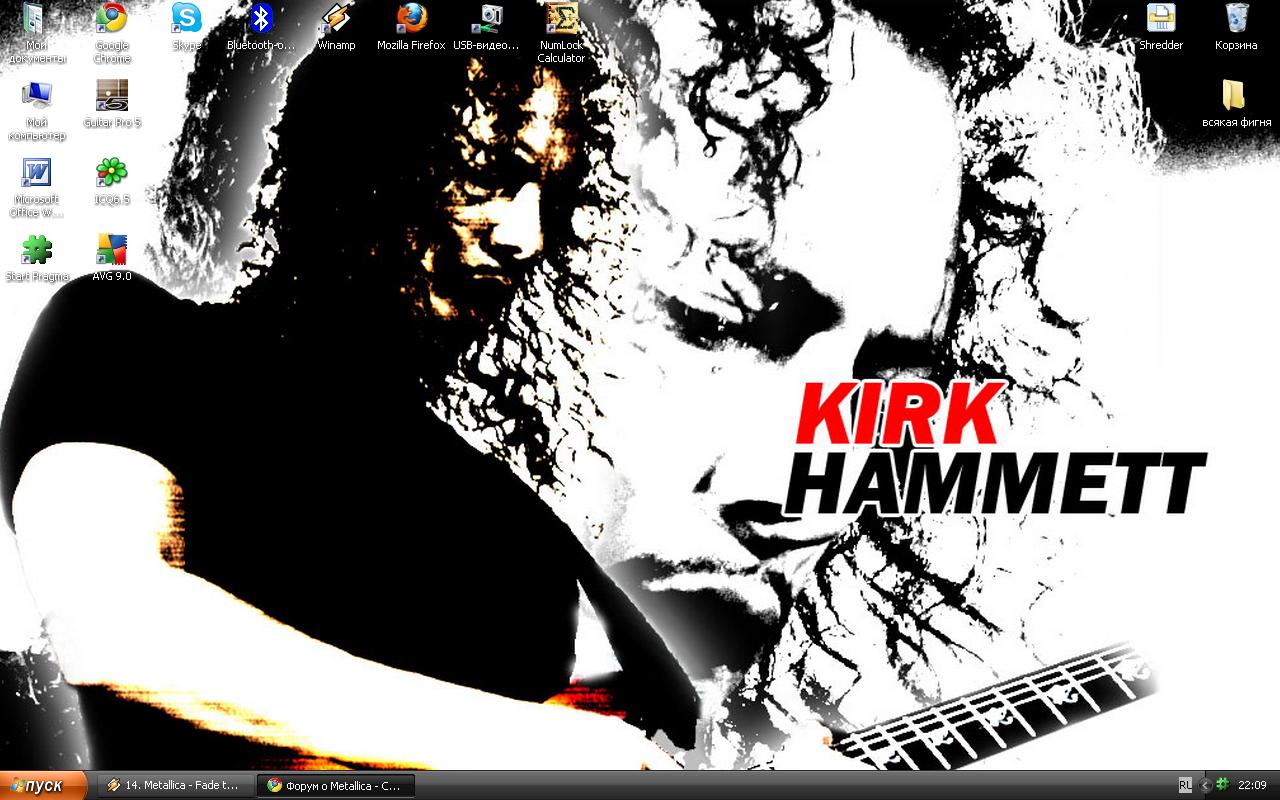
Task: Click the Shredder desktop icon
Action: (x=1161, y=19)
